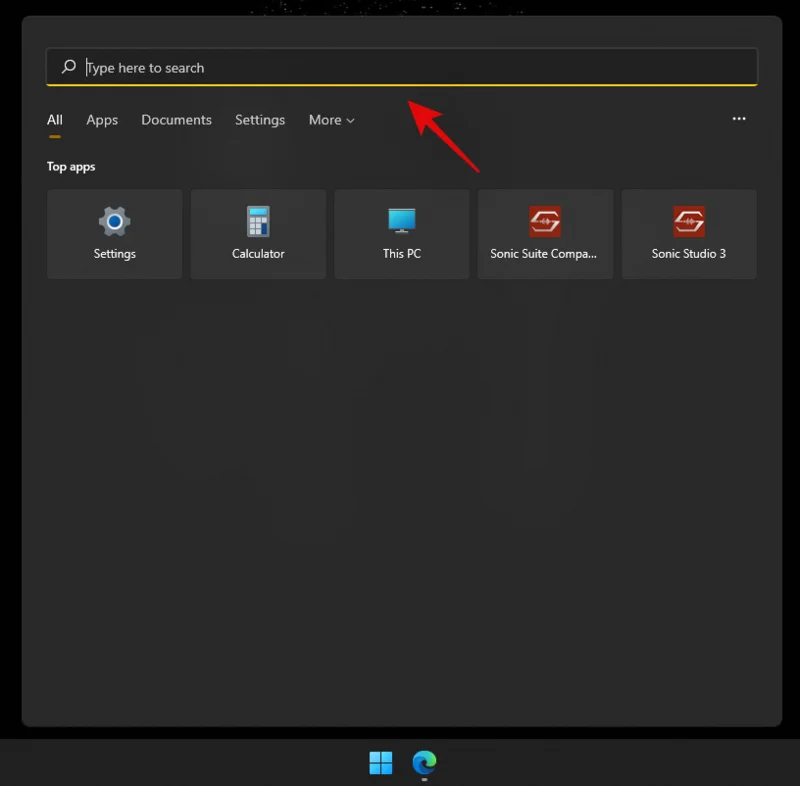Open the three-dots options menu
This screenshot has width=800, height=786.
click(739, 119)
